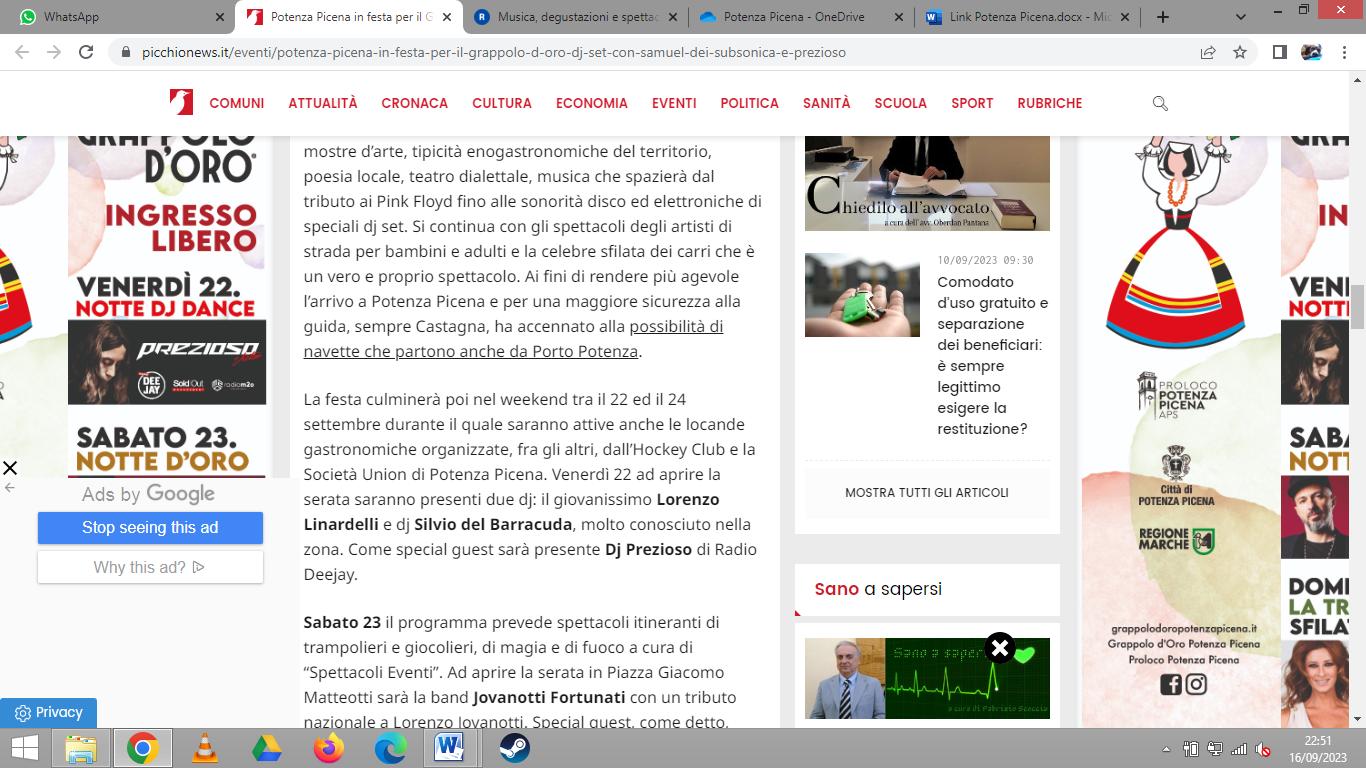Launch Firefox from the taskbar
The height and width of the screenshot is (768, 1366).
click(x=328, y=748)
